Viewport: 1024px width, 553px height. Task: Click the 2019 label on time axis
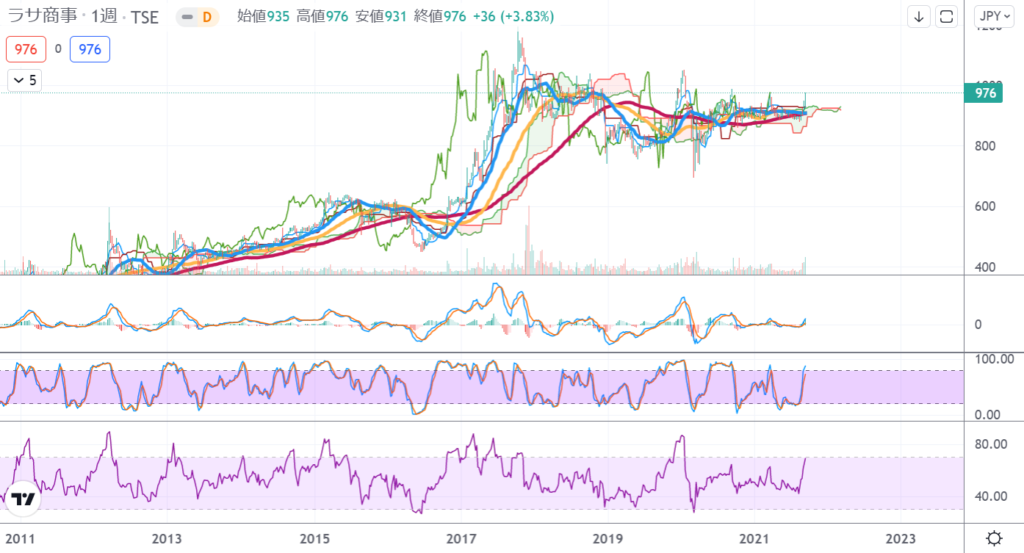pos(607,539)
